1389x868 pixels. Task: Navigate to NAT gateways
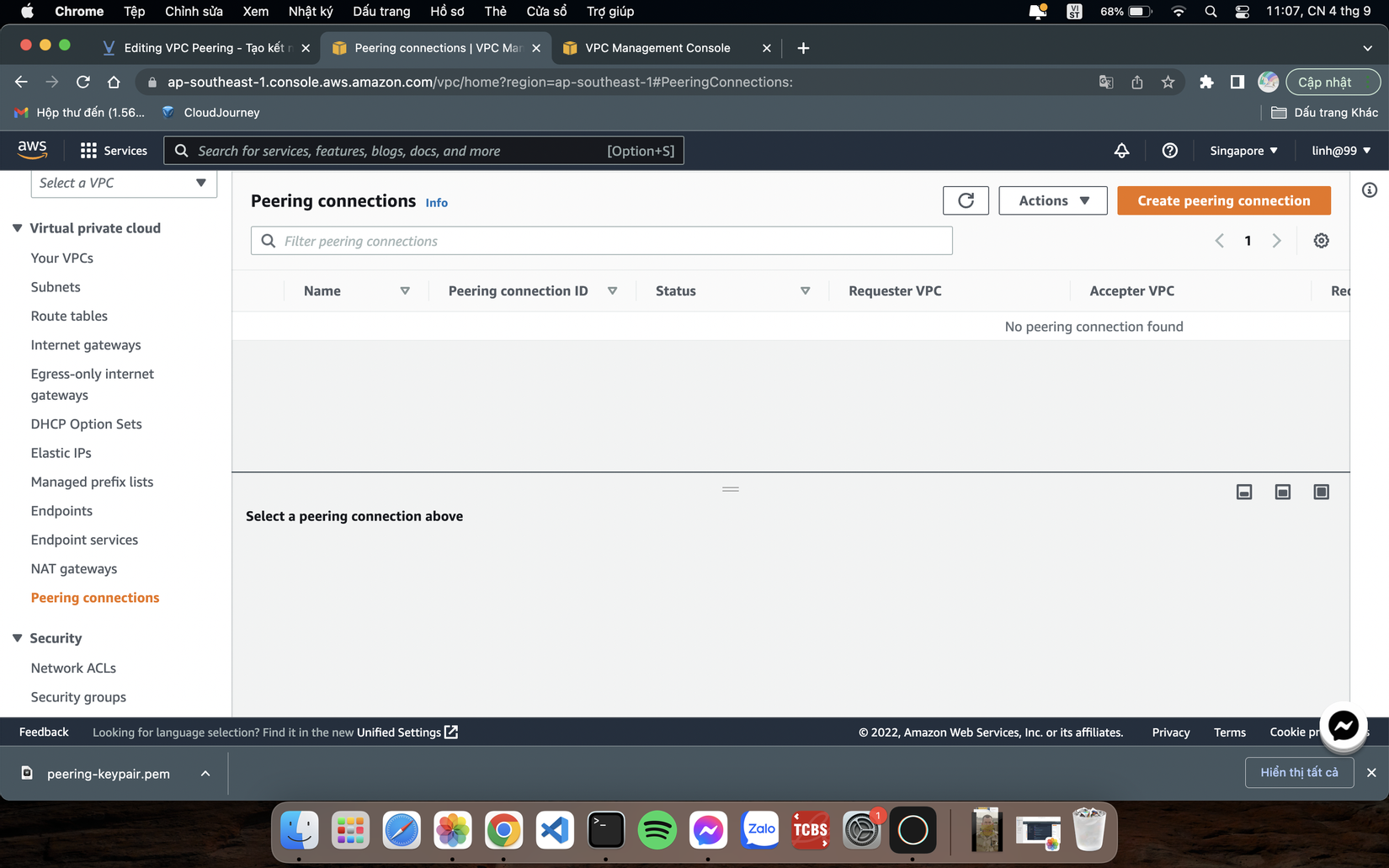[74, 569]
